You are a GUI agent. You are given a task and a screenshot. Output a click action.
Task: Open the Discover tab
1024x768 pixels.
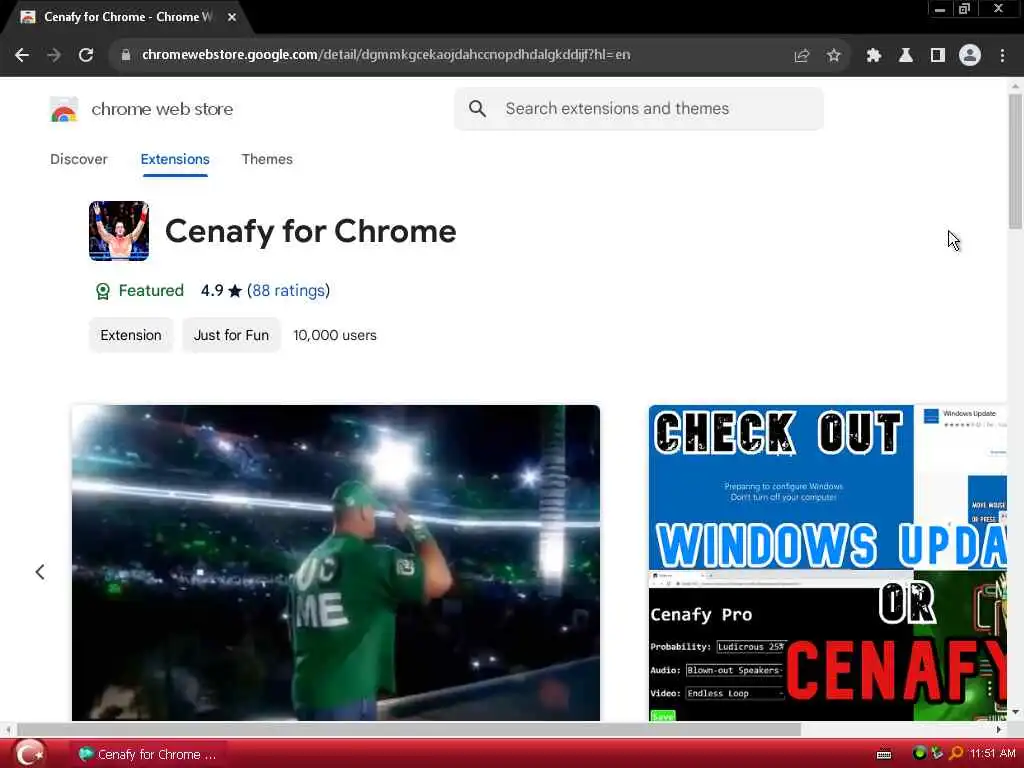[x=78, y=159]
